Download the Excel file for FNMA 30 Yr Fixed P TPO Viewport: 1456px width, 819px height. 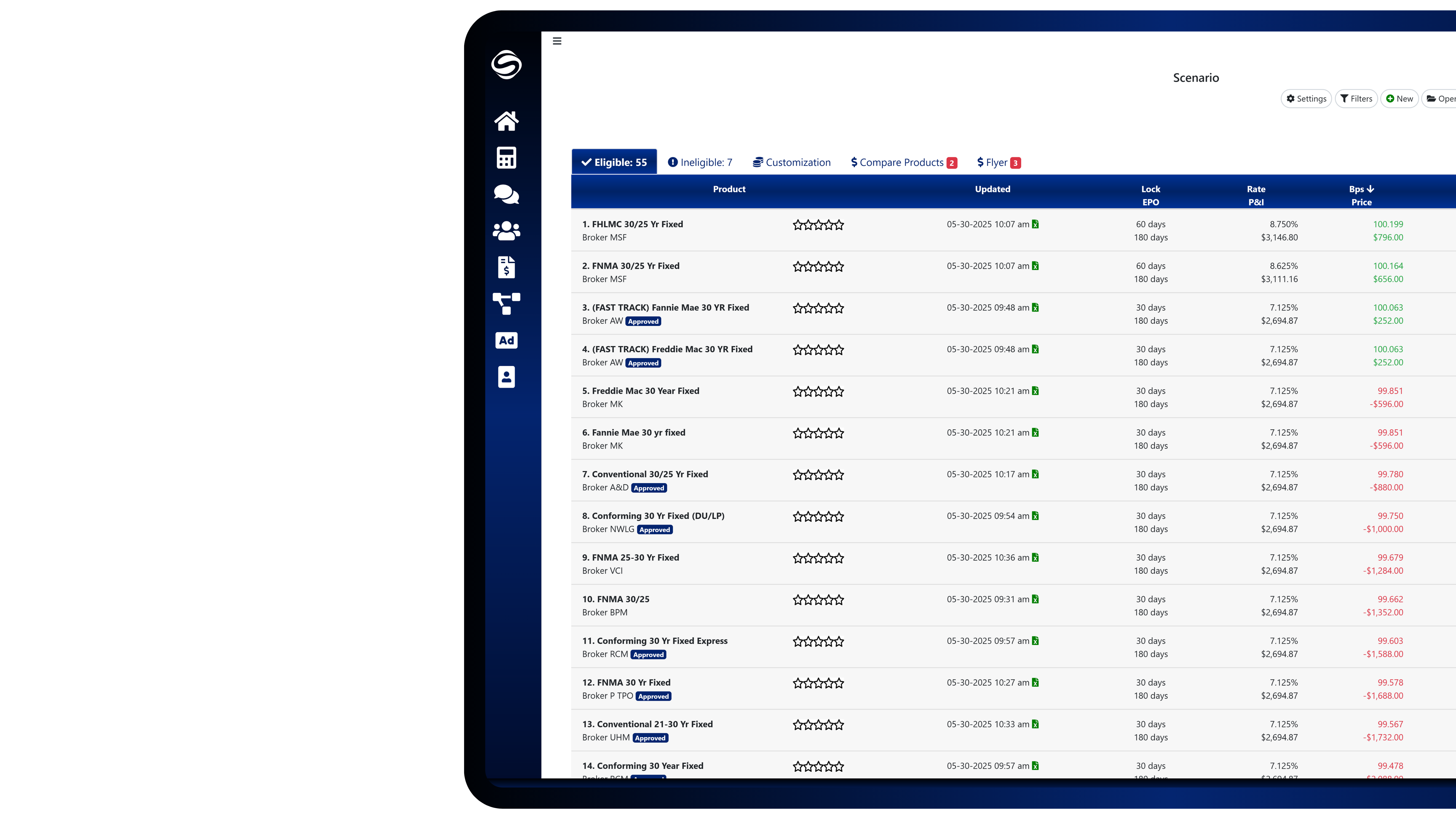point(1035,682)
